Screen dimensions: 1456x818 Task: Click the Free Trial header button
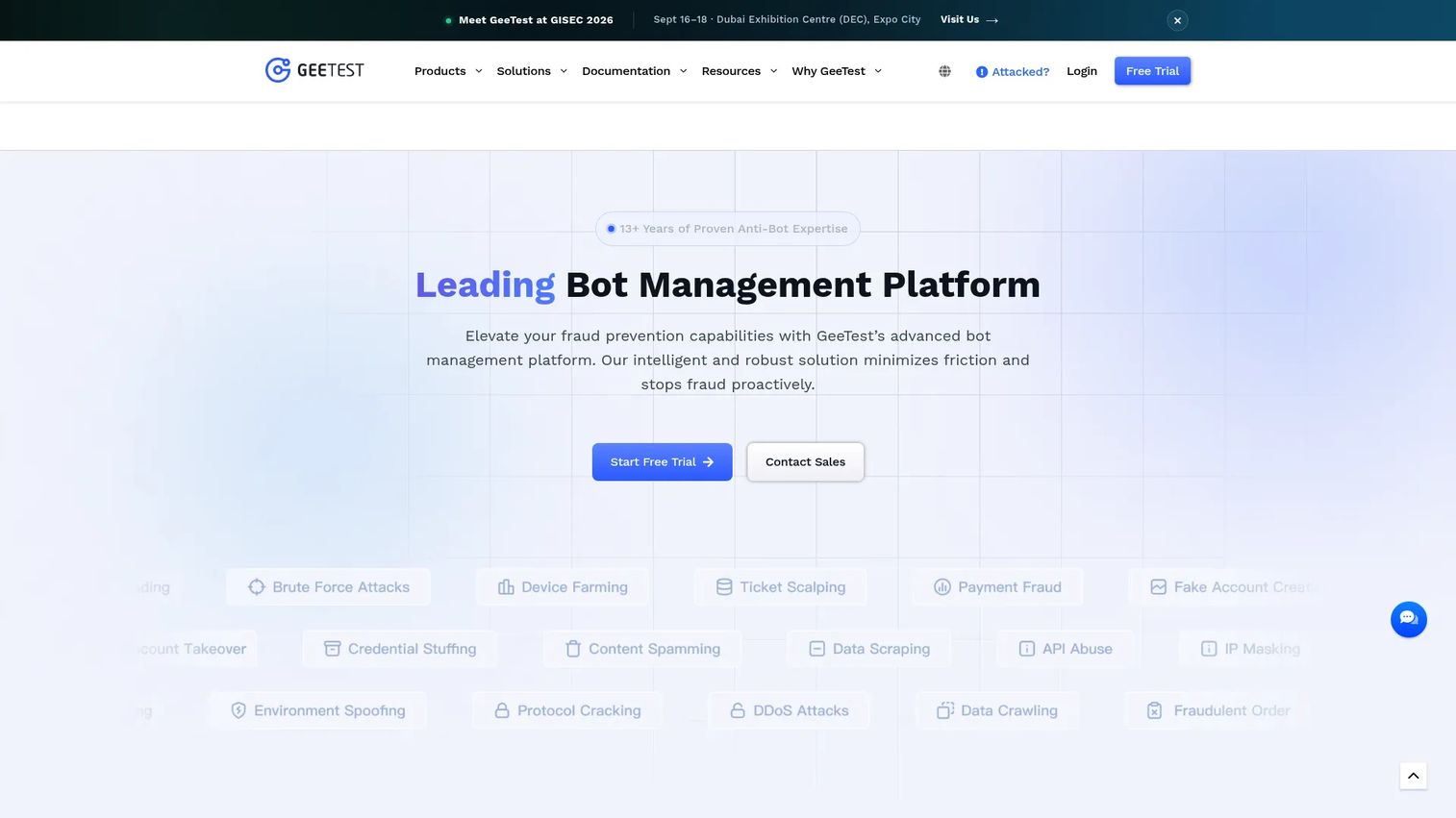[1152, 71]
